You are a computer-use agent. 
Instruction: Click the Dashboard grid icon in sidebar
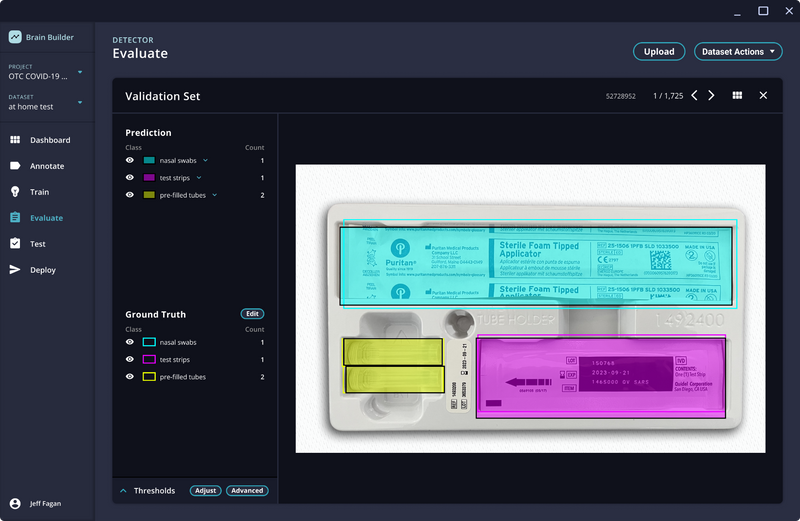tap(15, 140)
